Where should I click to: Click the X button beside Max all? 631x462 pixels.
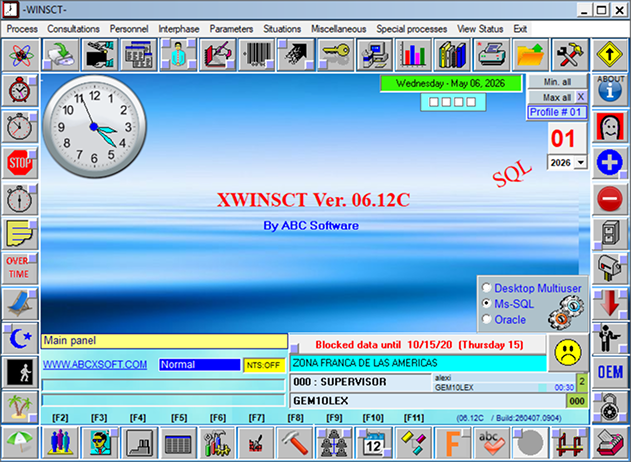pos(581,97)
